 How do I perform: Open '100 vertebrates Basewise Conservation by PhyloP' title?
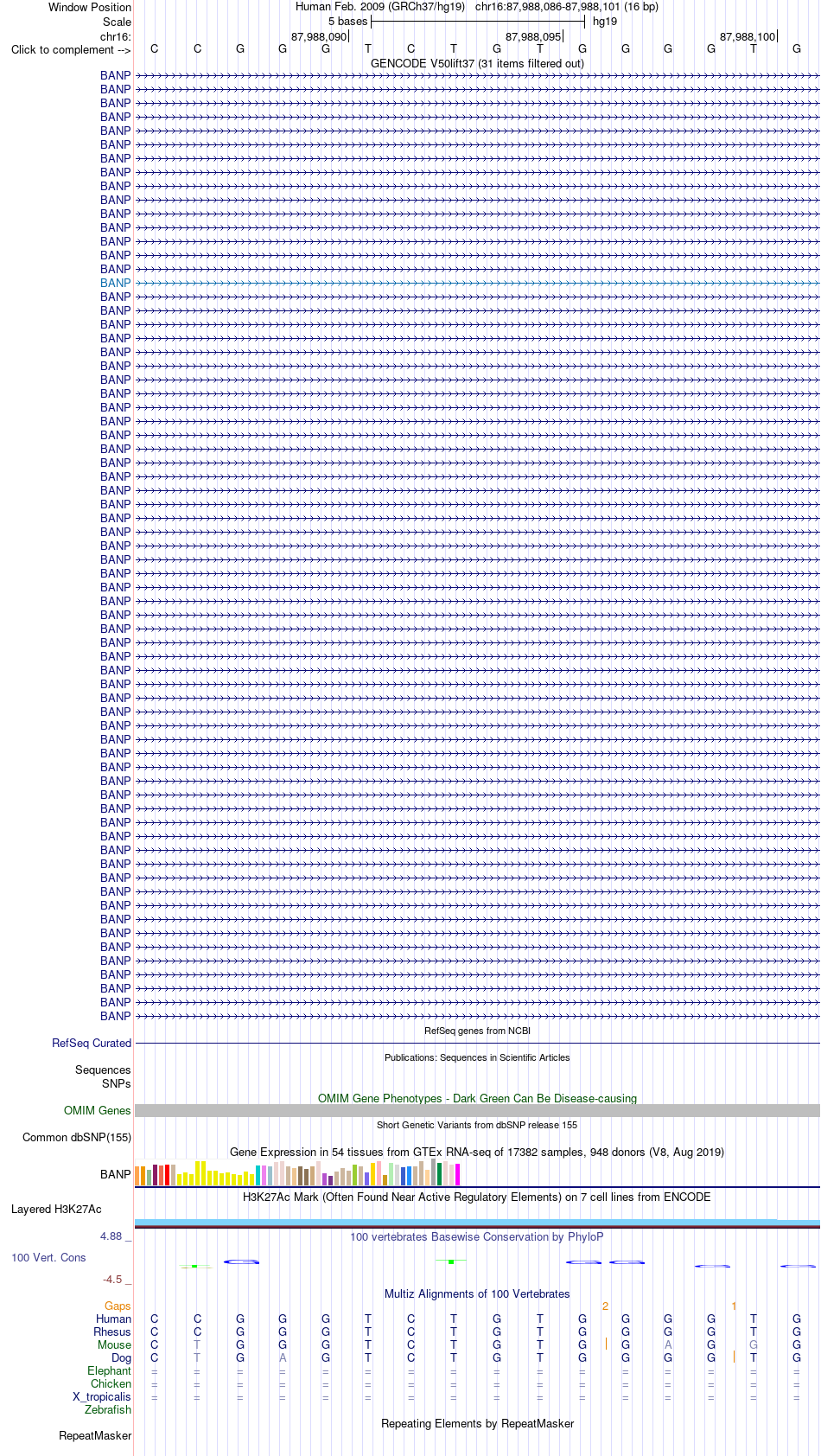pyautogui.click(x=477, y=1237)
